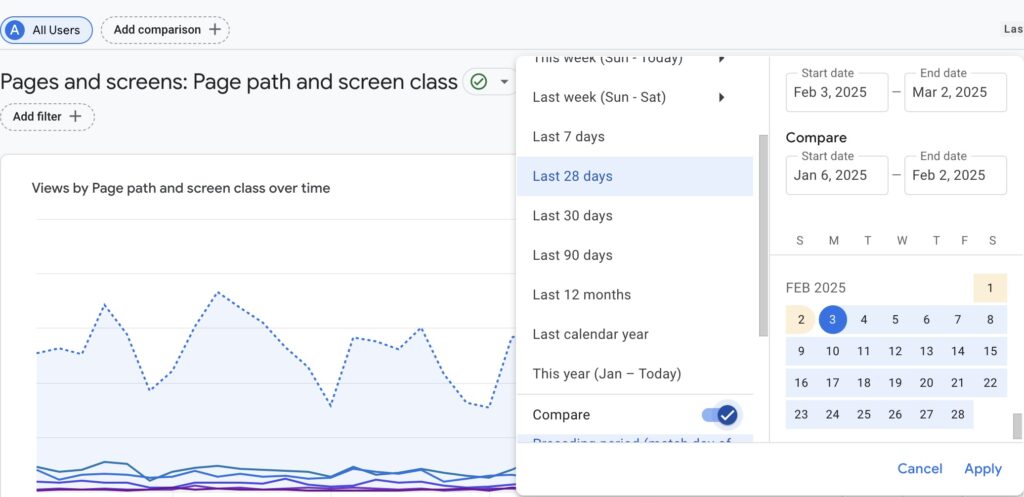The width and height of the screenshot is (1024, 497).
Task: Click the calendar vertical scrollbar thumb
Action: [1017, 426]
